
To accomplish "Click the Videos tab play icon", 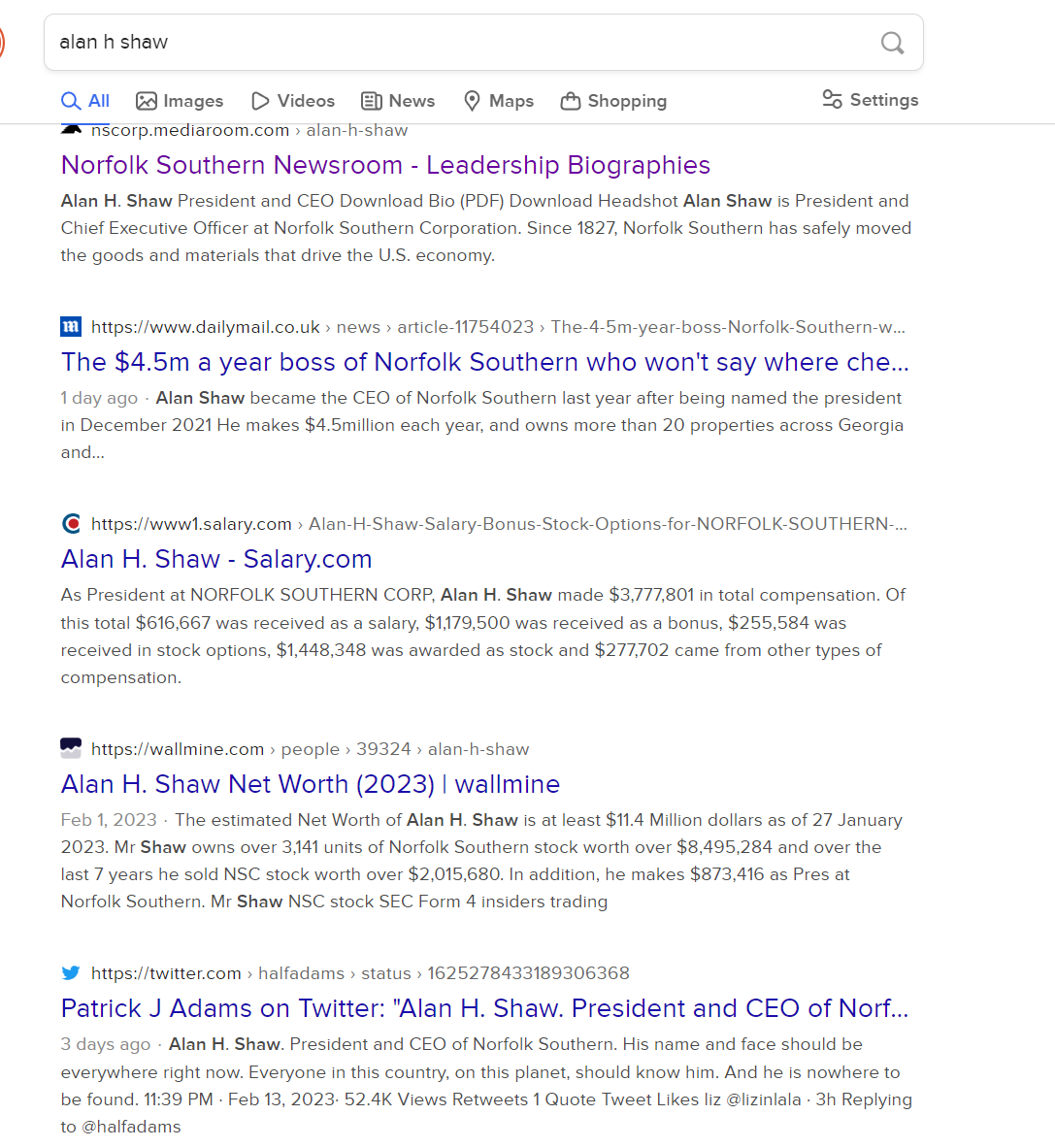I will pyautogui.click(x=260, y=101).
